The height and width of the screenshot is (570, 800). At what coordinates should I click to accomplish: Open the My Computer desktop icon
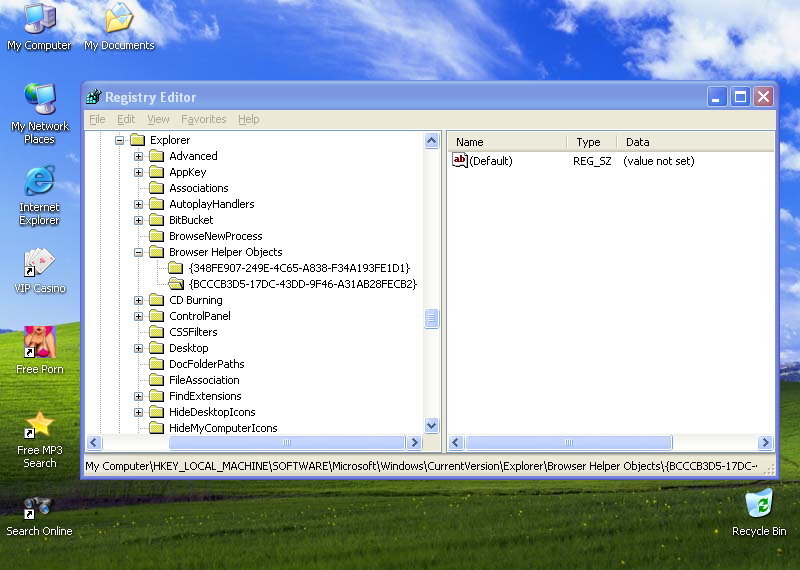39,19
